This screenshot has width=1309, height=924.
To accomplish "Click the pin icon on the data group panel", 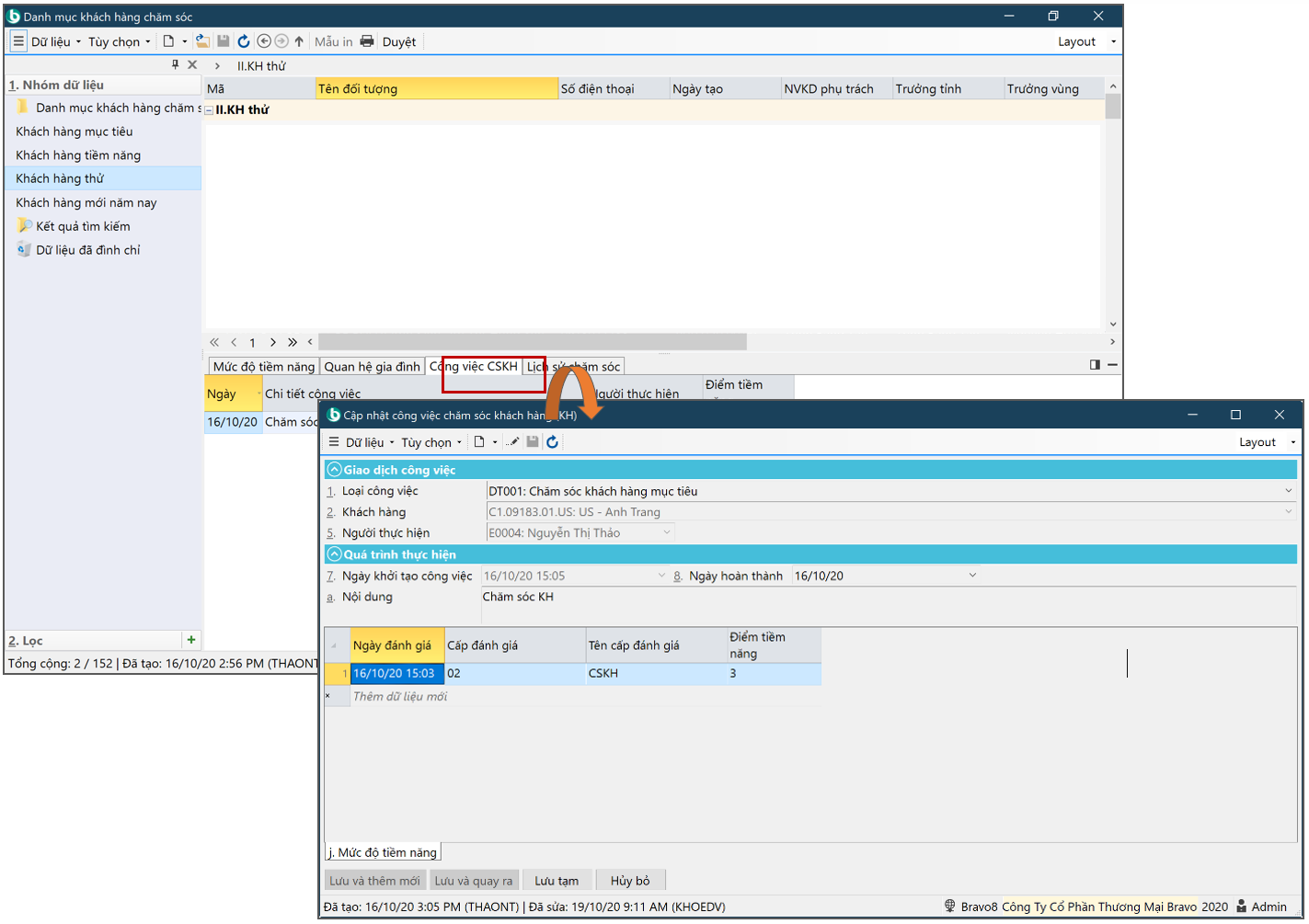I will [x=175, y=64].
